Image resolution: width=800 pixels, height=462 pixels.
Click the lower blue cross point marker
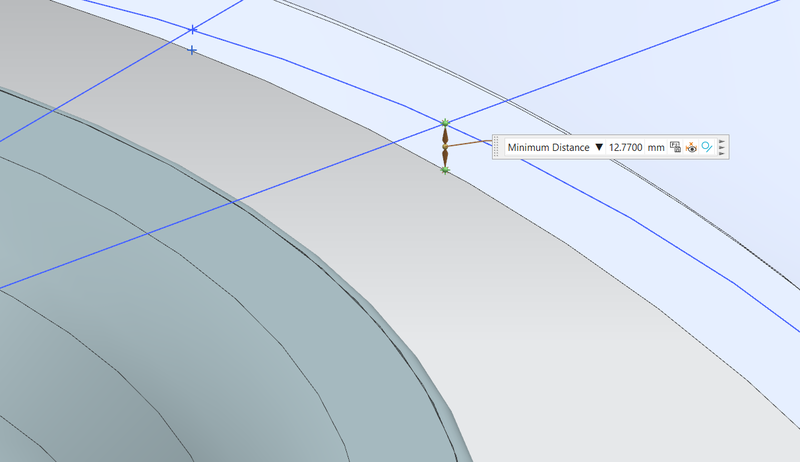point(192,50)
